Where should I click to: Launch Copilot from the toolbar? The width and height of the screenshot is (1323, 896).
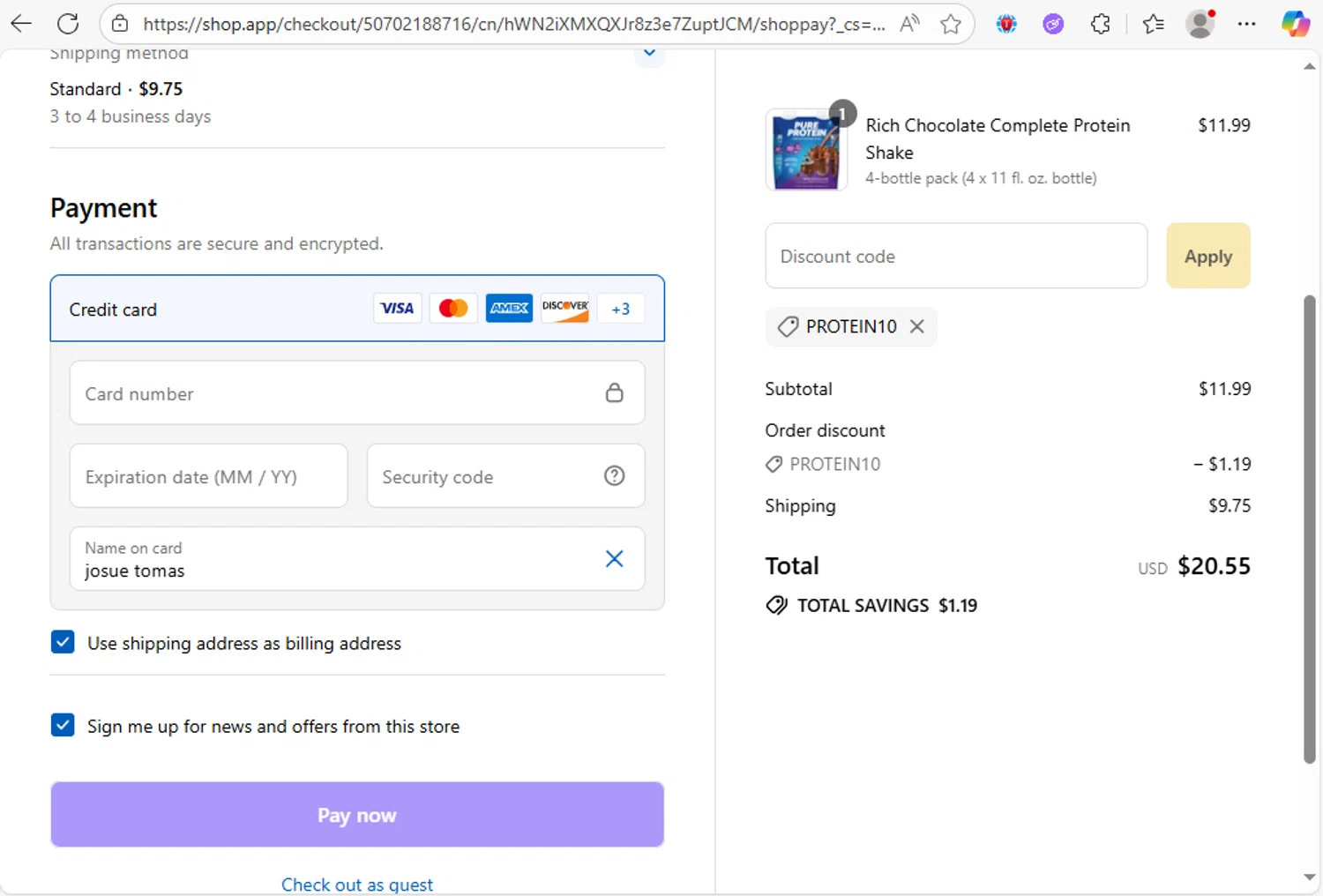(x=1295, y=24)
